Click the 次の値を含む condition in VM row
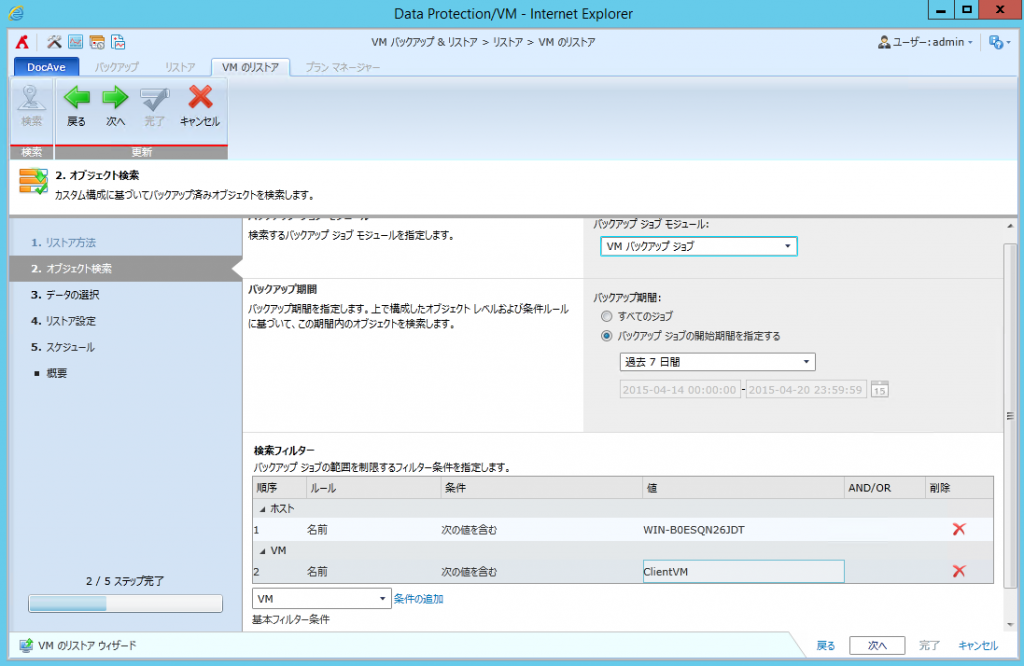This screenshot has width=1024, height=666. [x=469, y=572]
